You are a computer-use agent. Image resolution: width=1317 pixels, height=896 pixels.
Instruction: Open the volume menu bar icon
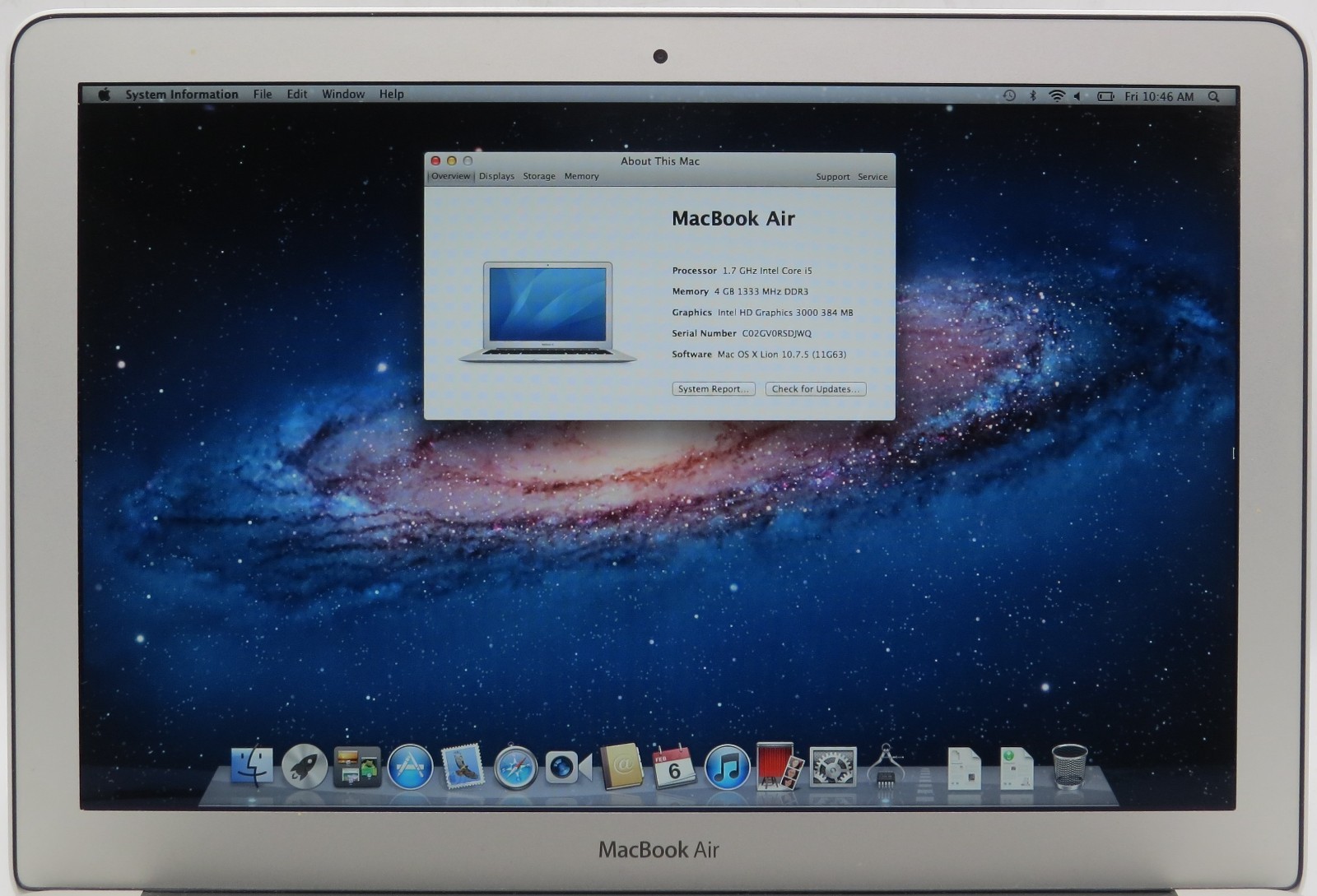(1077, 96)
